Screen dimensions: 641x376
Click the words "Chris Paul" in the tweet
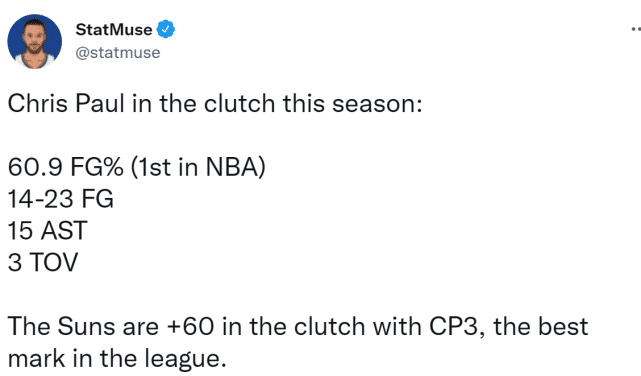(66, 103)
